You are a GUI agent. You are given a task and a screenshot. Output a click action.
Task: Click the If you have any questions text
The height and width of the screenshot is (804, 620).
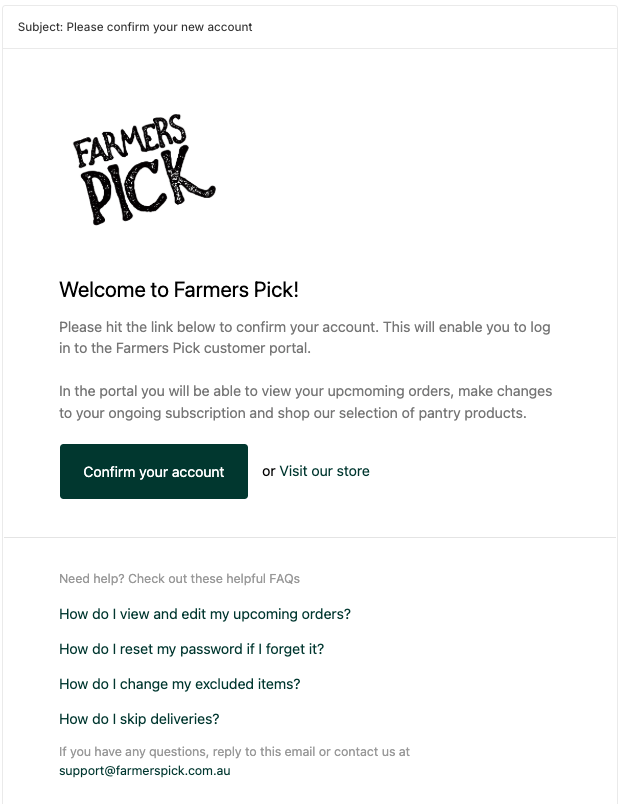click(234, 752)
